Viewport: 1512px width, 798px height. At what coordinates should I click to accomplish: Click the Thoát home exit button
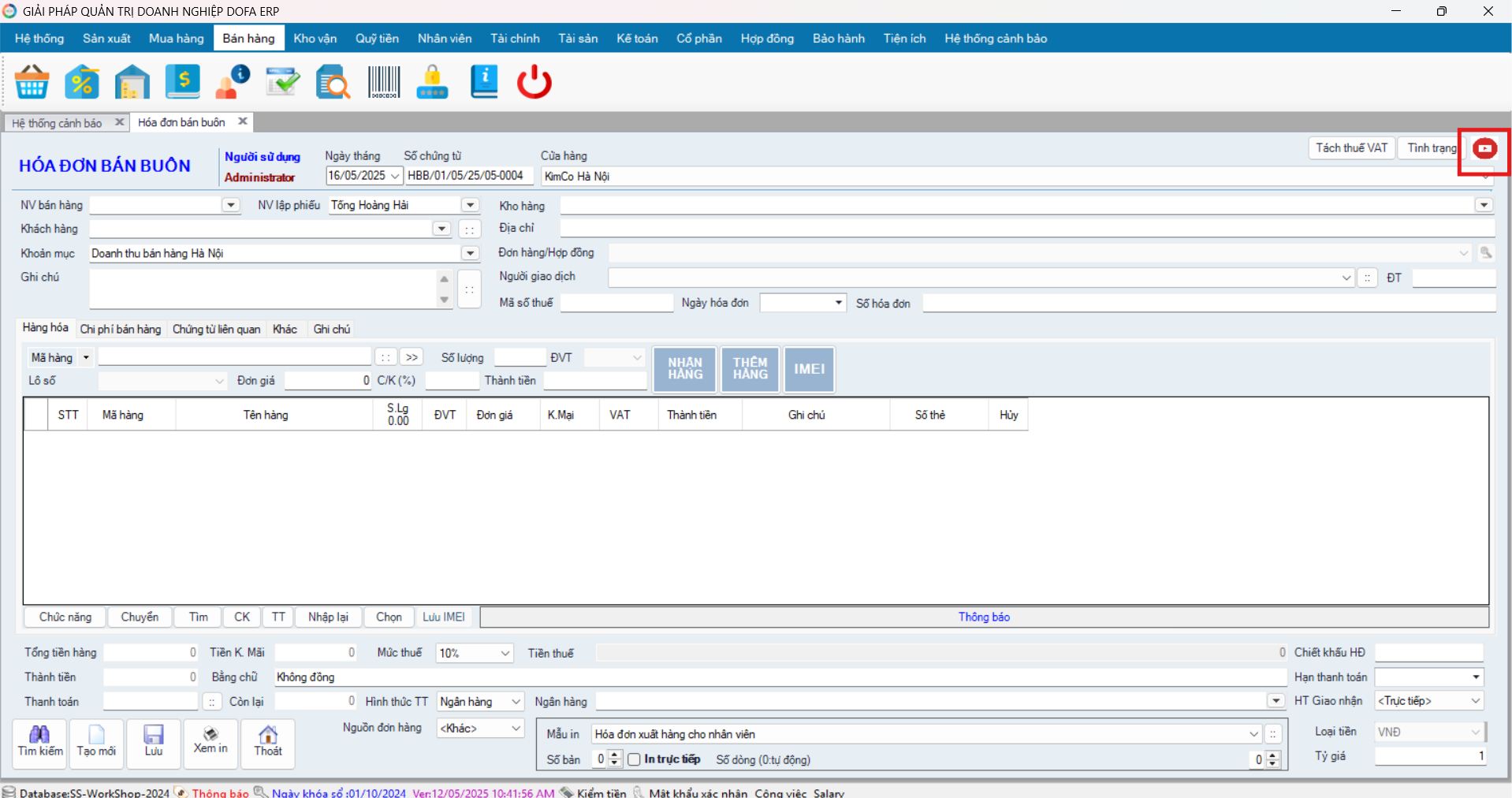point(268,742)
